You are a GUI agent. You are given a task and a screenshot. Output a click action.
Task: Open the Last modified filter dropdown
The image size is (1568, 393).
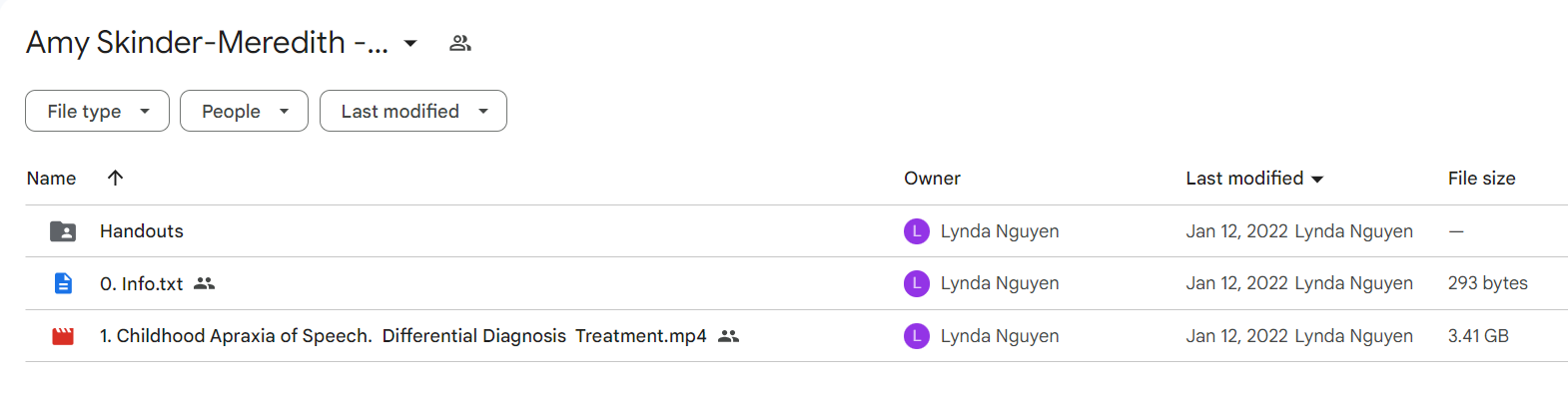pos(412,111)
